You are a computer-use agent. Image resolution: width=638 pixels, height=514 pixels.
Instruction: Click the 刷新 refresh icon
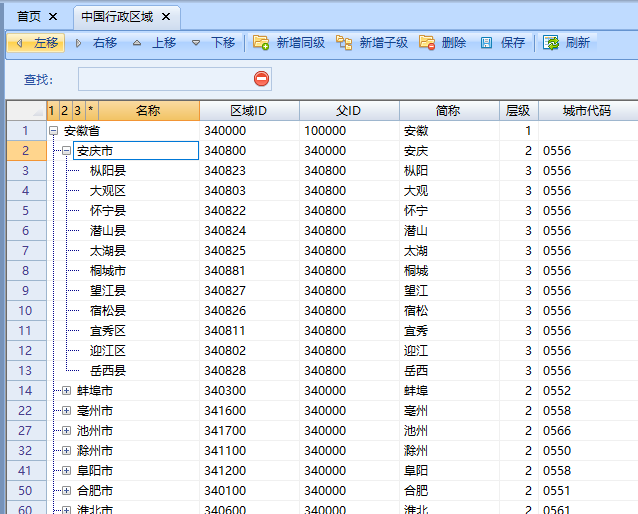pos(551,42)
